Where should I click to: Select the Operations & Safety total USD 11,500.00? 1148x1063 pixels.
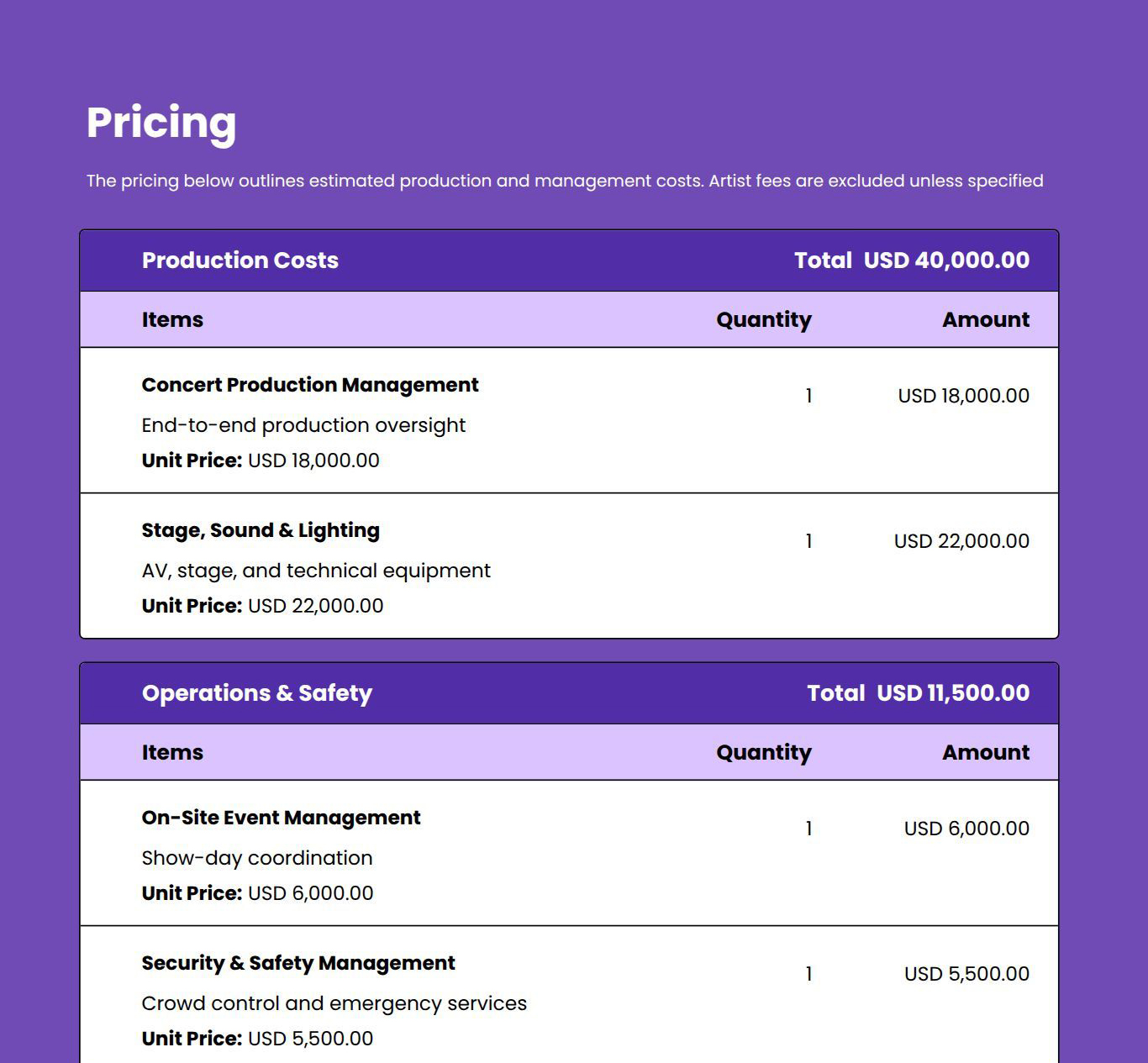tap(918, 693)
